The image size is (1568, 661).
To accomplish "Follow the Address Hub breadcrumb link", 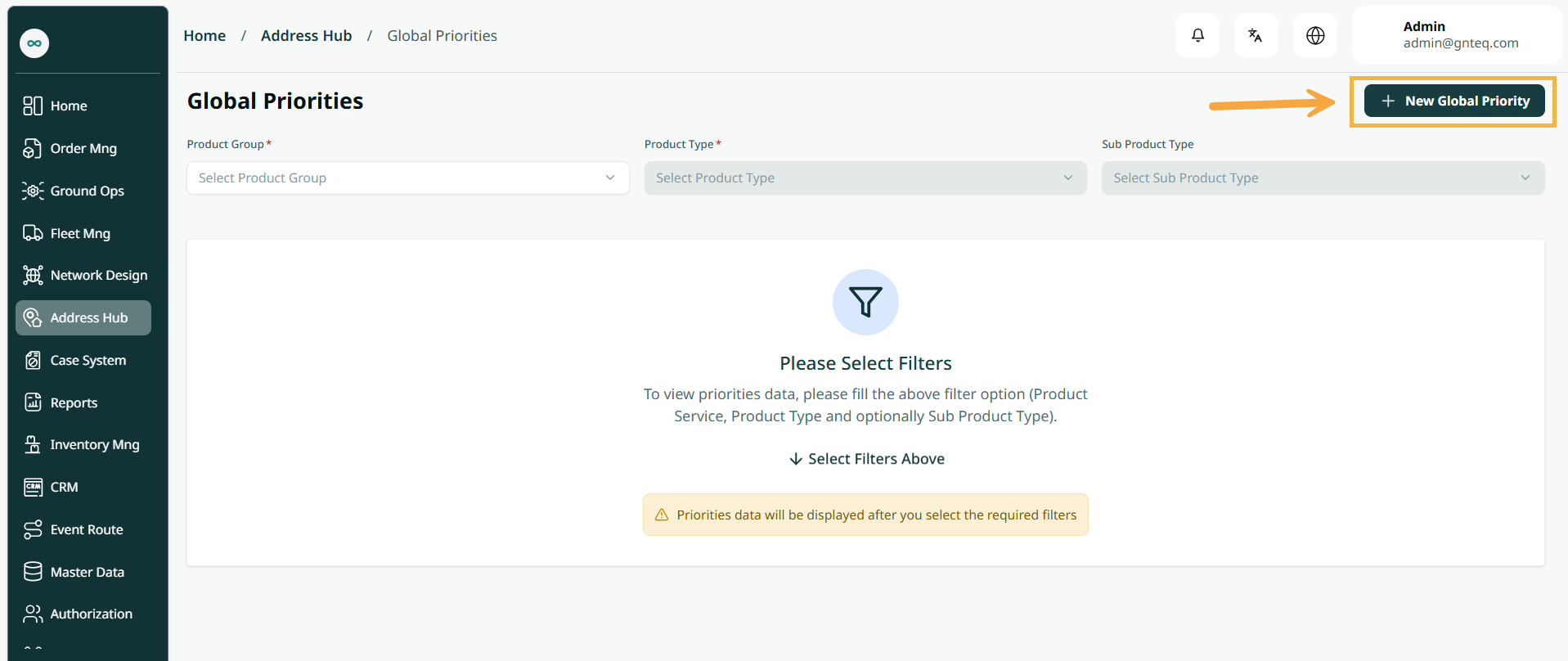I will click(306, 35).
